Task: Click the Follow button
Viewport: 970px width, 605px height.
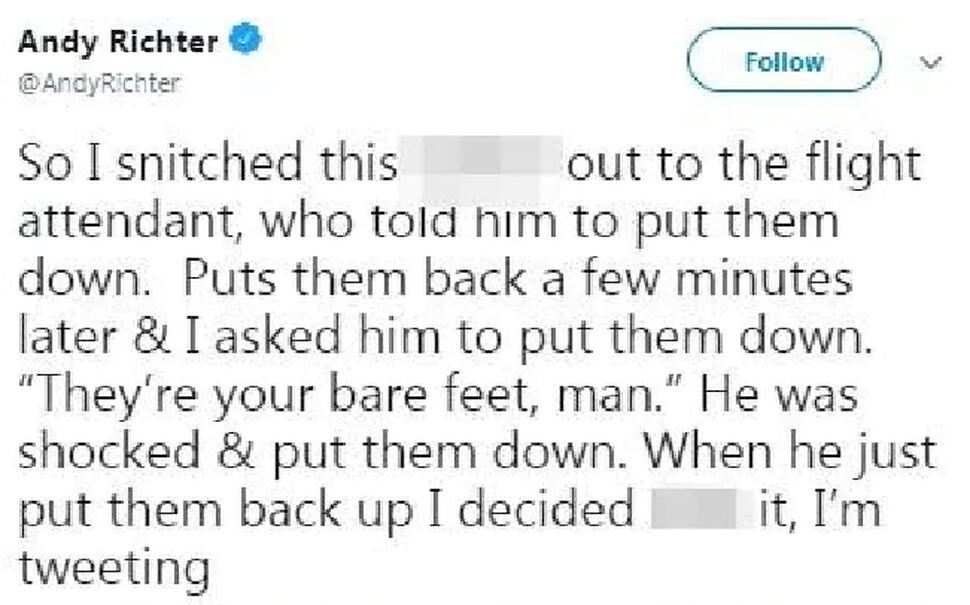Action: (x=784, y=60)
